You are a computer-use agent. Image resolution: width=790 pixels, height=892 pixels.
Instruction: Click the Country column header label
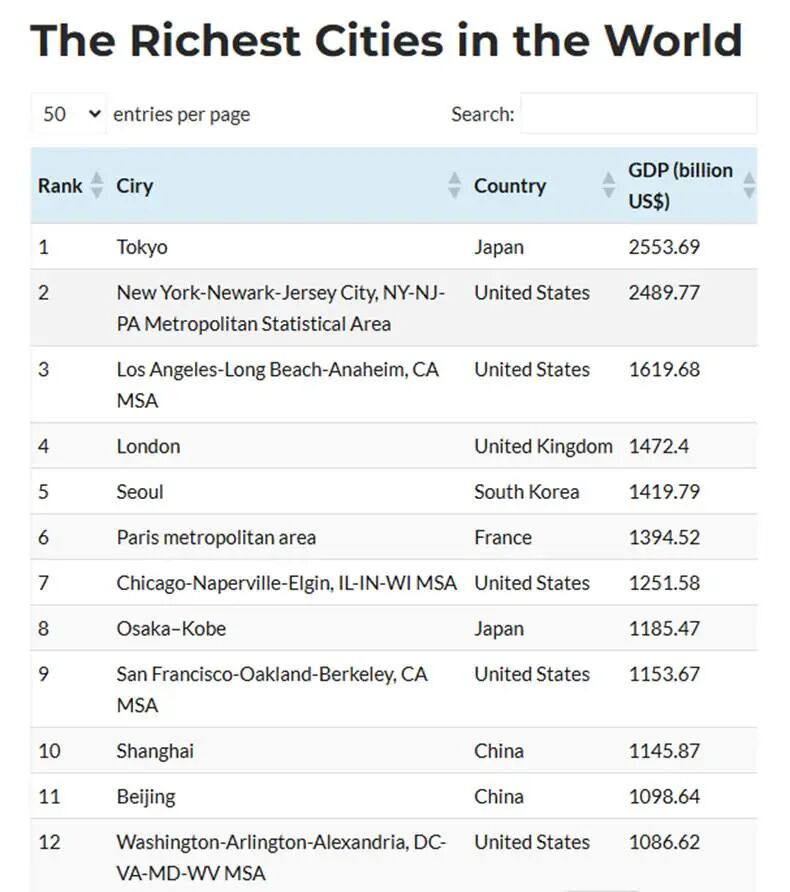point(510,186)
